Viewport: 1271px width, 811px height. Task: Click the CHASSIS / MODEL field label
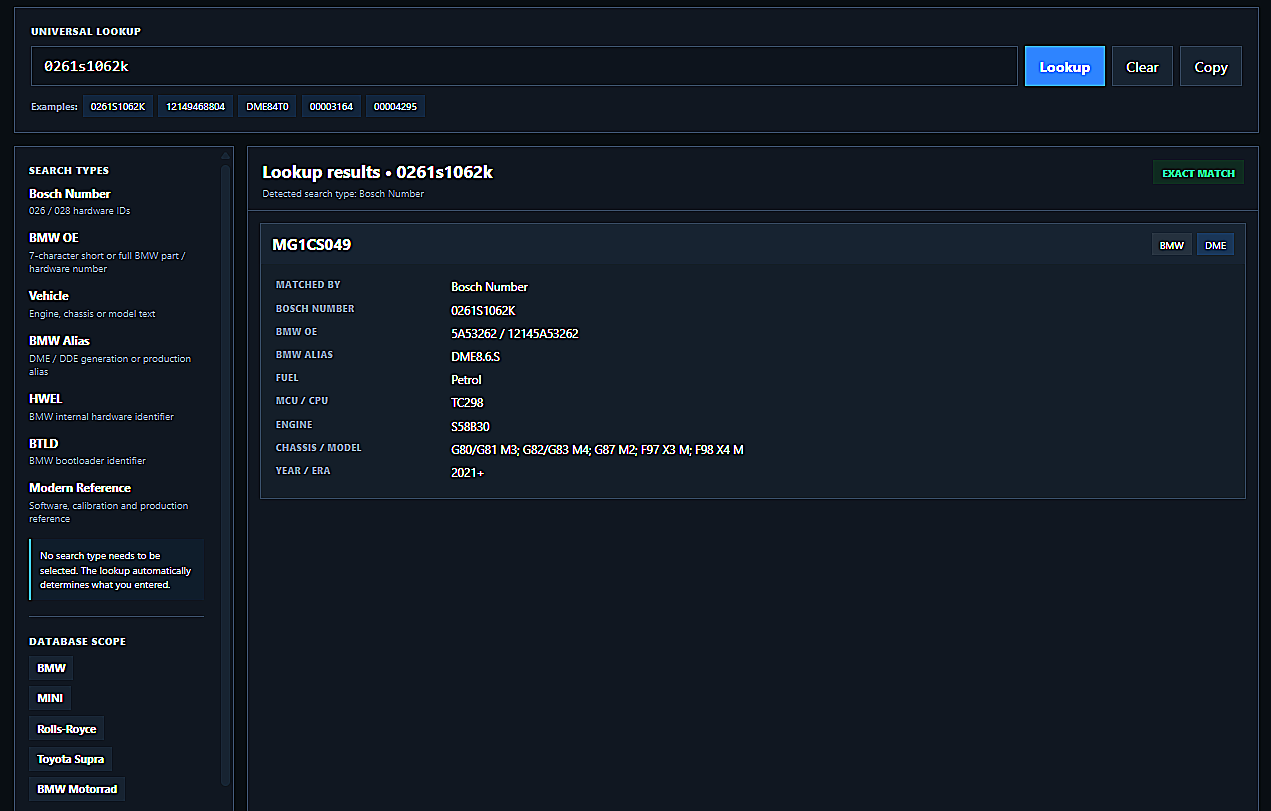[x=319, y=448]
